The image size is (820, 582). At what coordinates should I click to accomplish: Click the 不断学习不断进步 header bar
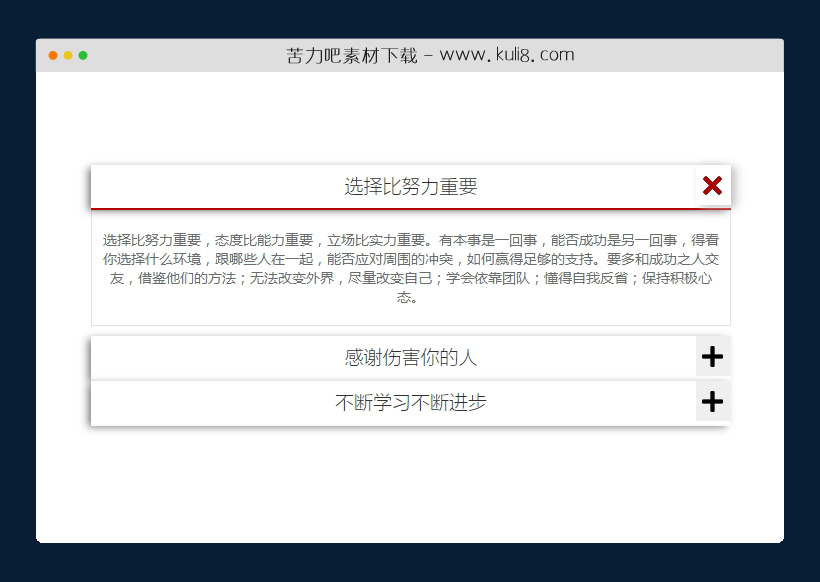pos(410,401)
